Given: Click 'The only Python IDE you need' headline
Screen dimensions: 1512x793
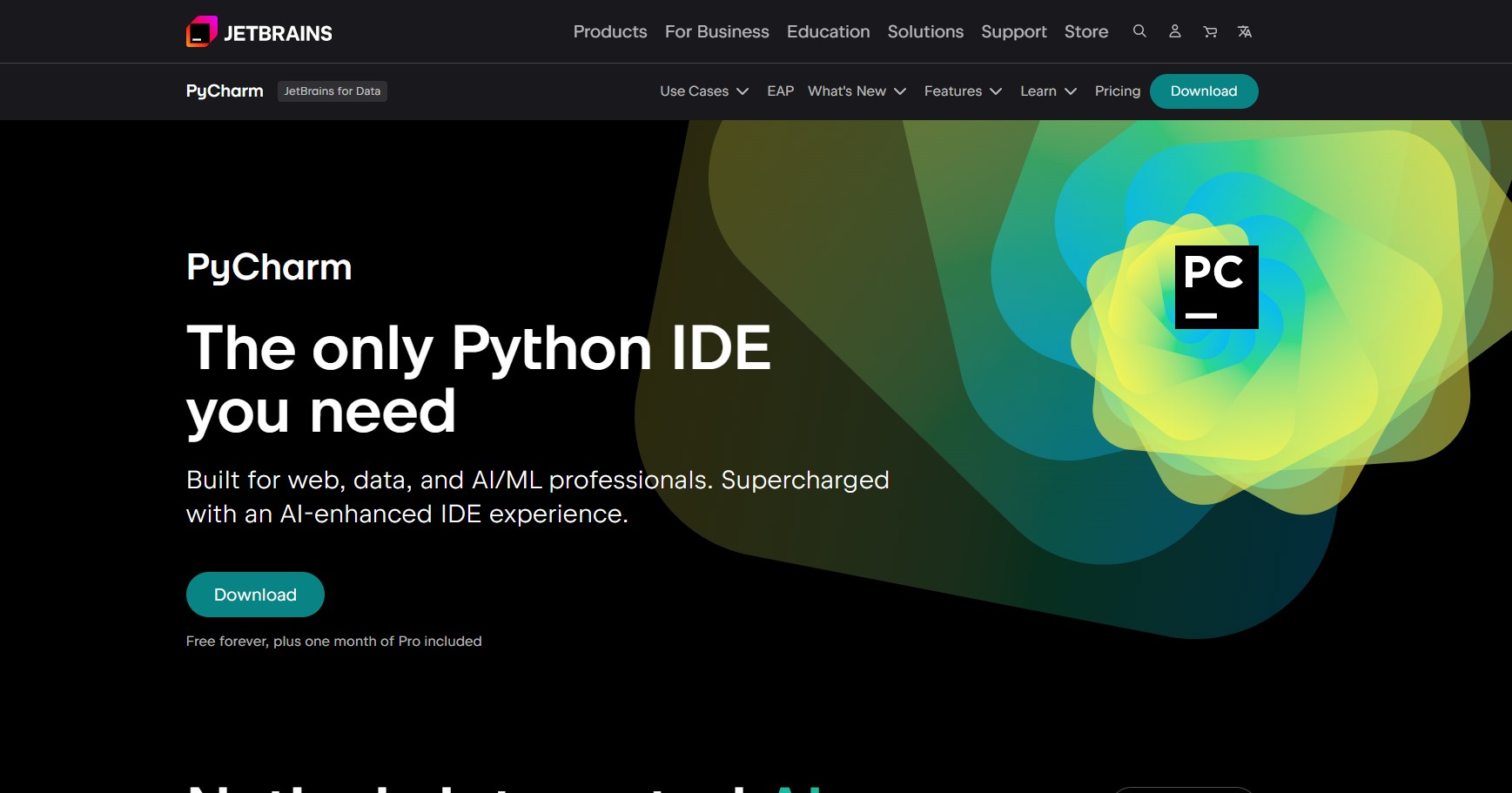Looking at the screenshot, I should (x=479, y=379).
